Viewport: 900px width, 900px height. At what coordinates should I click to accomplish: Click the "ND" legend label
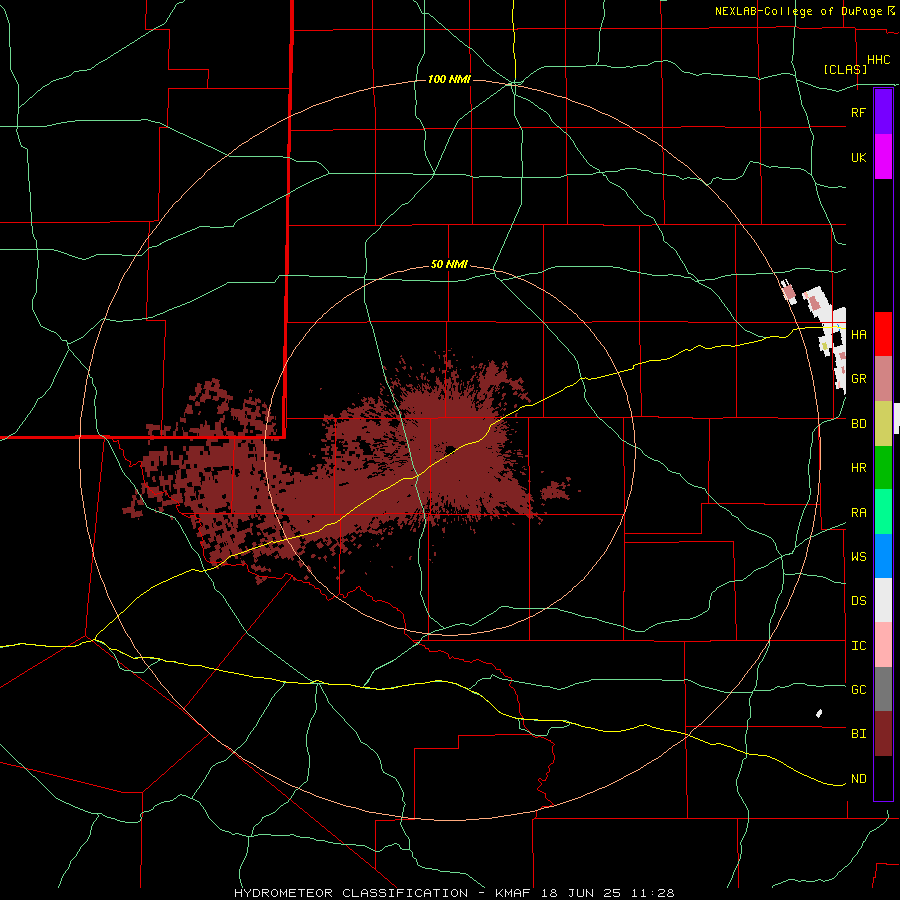point(858,779)
